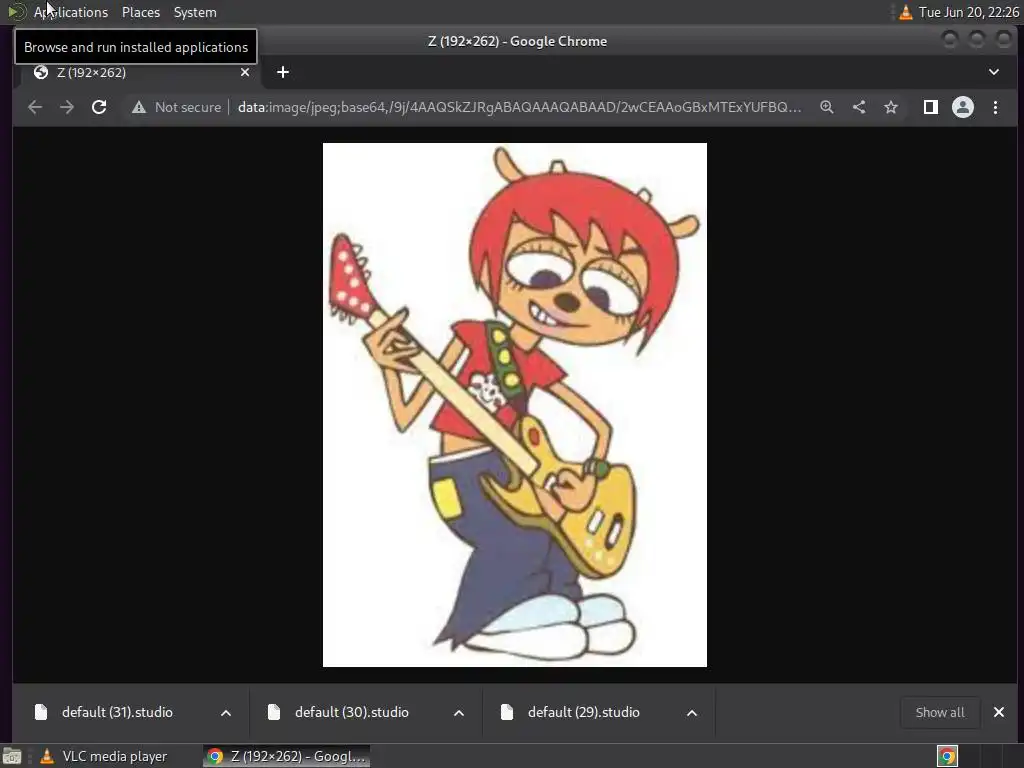Click the distro logo beside Applications
1024x768 pixels.
pyautogui.click(x=17, y=12)
